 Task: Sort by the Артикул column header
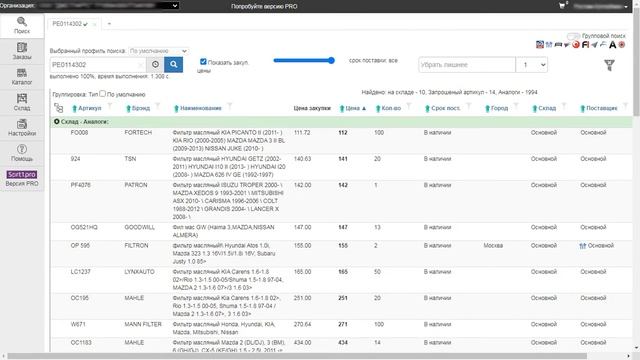[x=89, y=108]
